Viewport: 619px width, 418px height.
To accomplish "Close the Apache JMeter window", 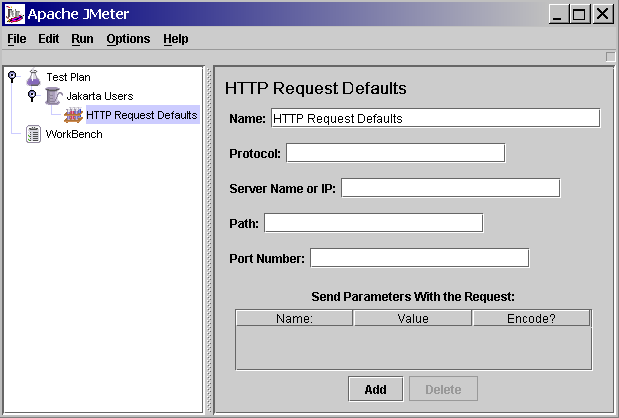I will 602,14.
